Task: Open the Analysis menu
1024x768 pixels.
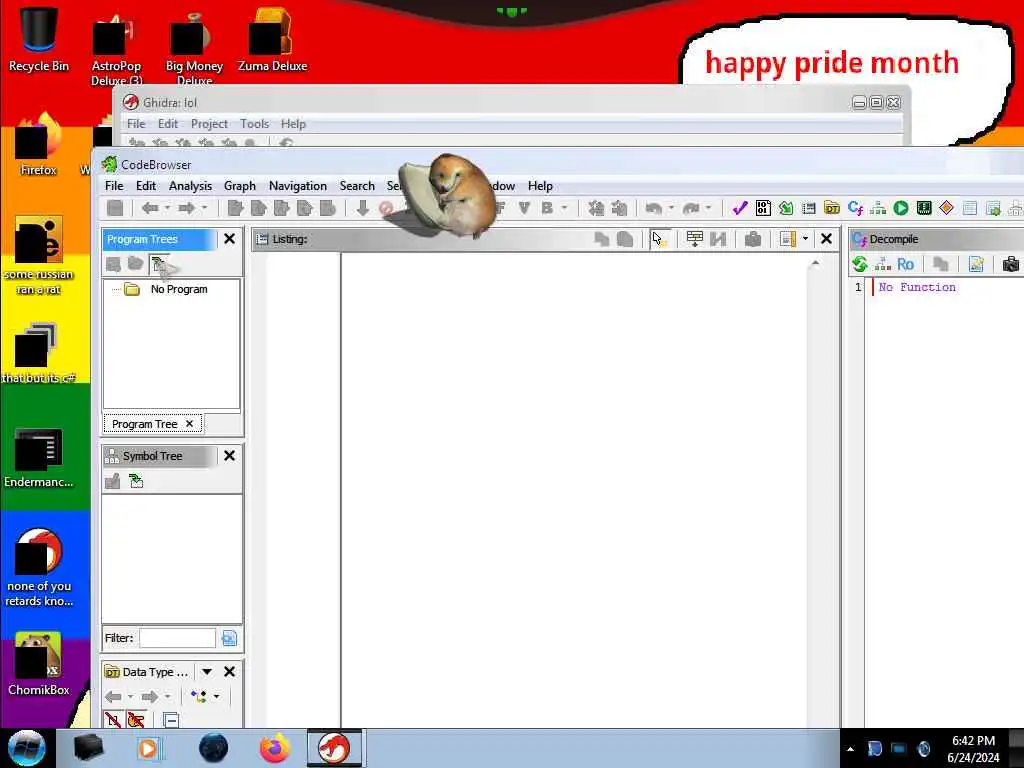Action: 190,185
